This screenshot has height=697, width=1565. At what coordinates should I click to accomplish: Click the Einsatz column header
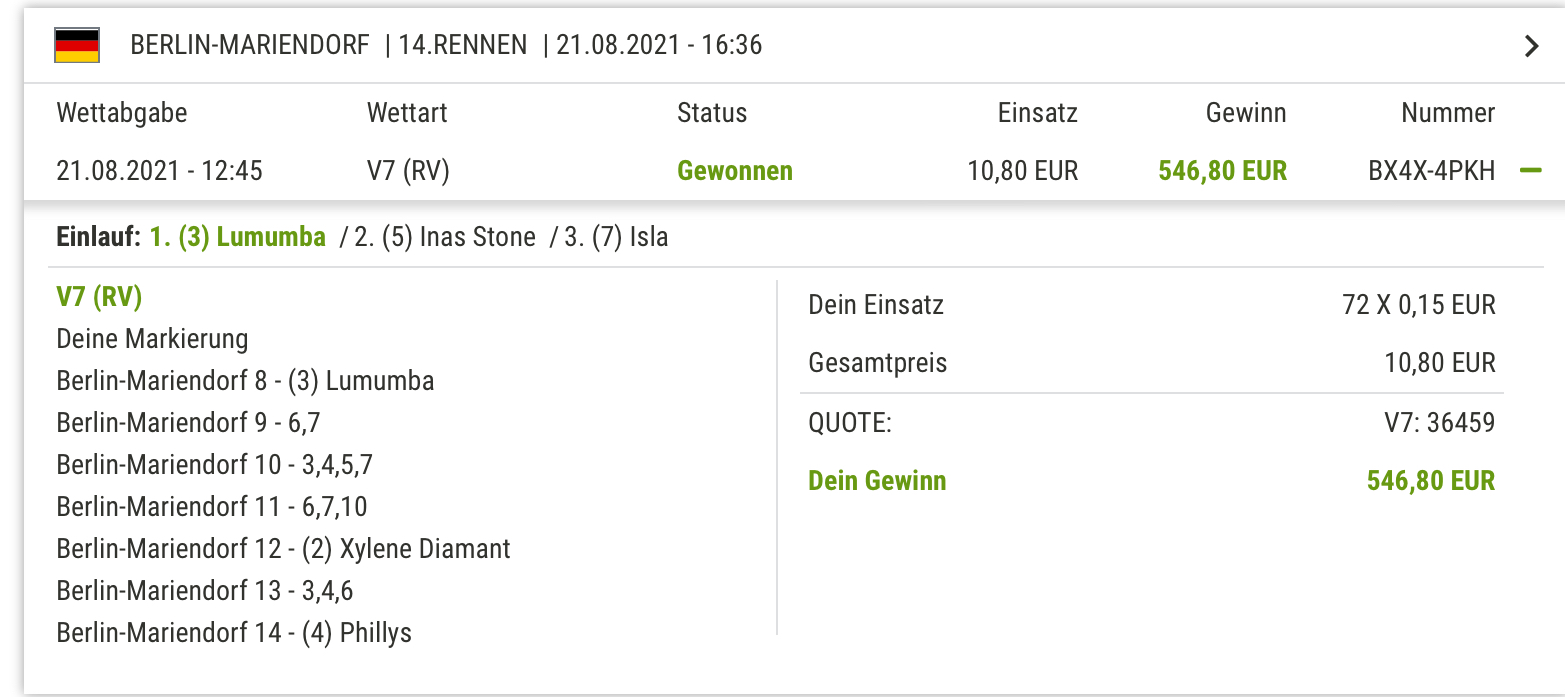click(1038, 113)
